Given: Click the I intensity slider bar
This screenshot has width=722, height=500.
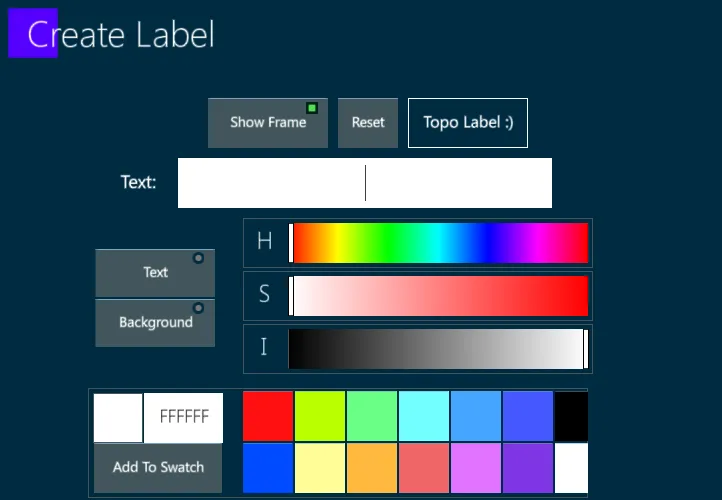Looking at the screenshot, I should pyautogui.click(x=438, y=349).
